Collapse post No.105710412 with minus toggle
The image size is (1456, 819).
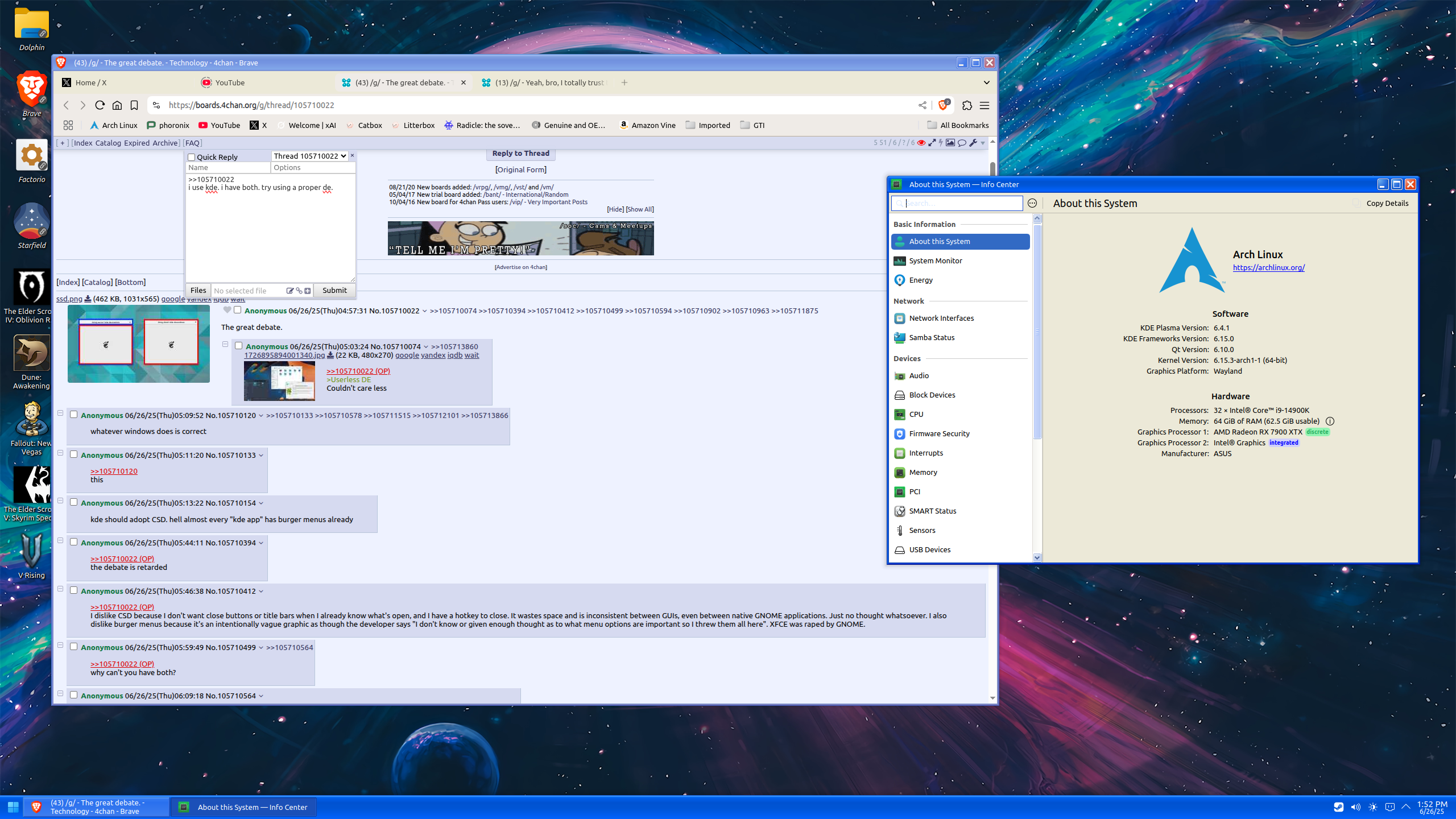pos(60,589)
